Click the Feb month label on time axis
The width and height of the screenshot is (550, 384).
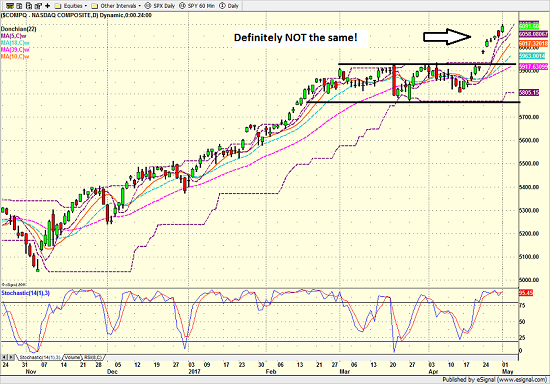(x=270, y=371)
